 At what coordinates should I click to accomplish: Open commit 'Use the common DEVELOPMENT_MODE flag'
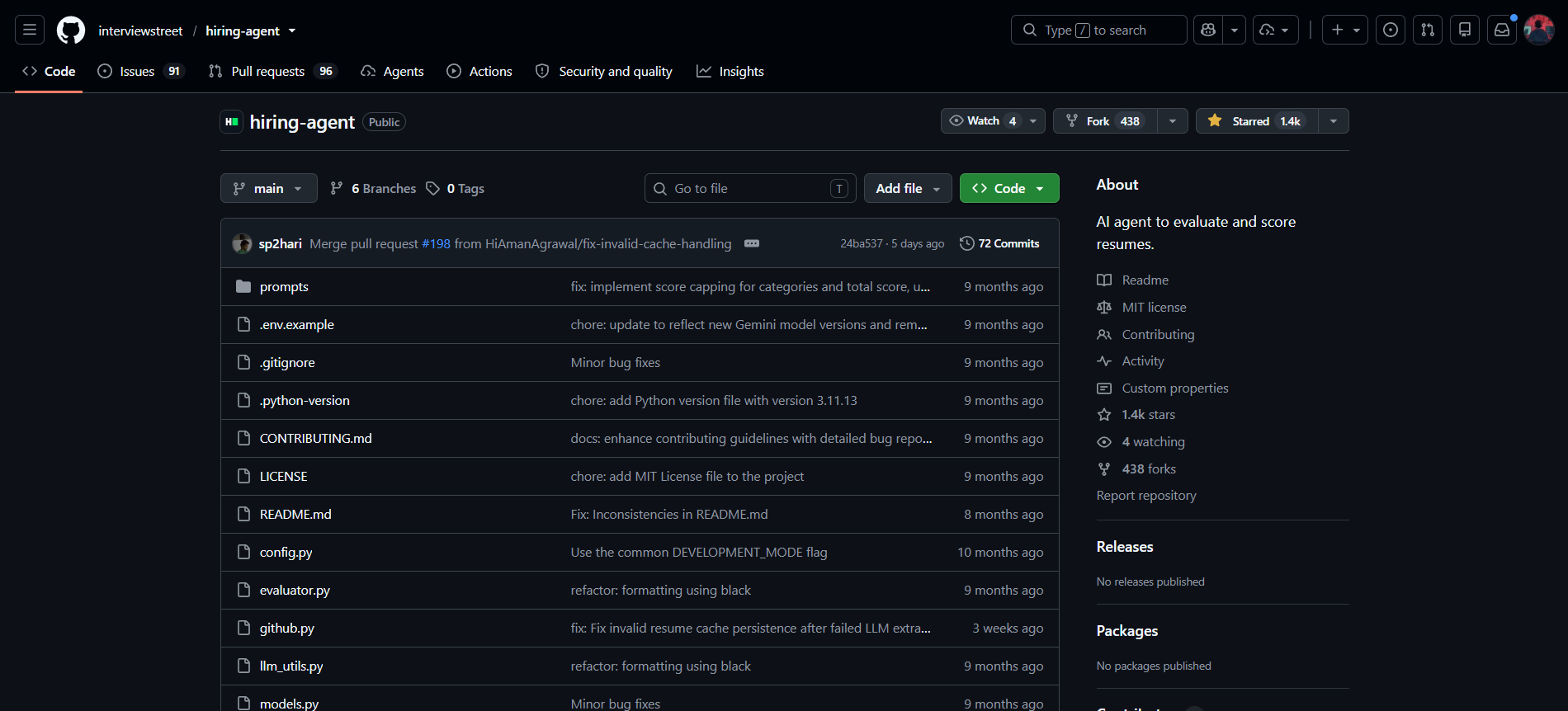pyautogui.click(x=699, y=553)
